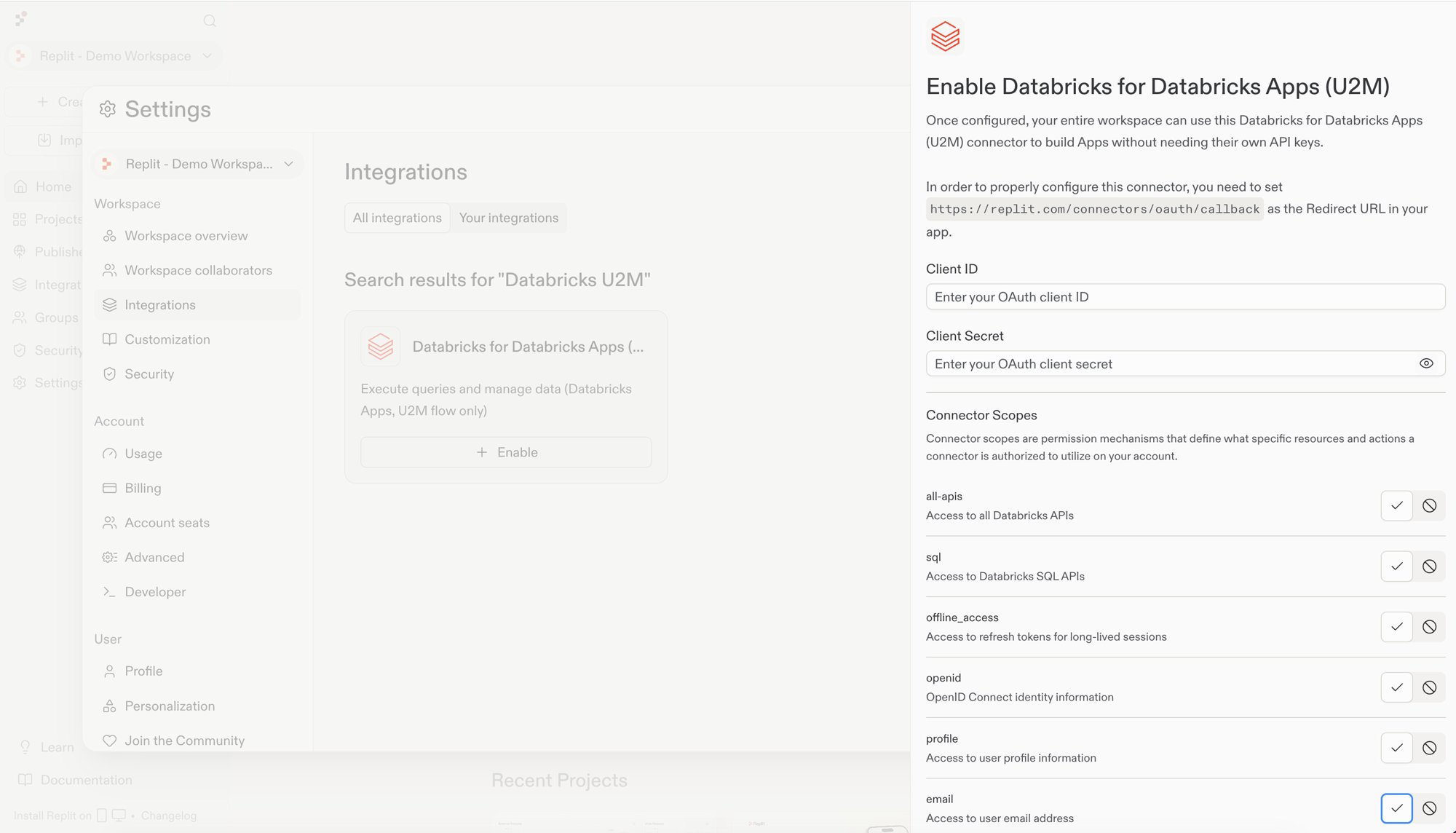
Task: Block the email scope
Action: pyautogui.click(x=1429, y=808)
